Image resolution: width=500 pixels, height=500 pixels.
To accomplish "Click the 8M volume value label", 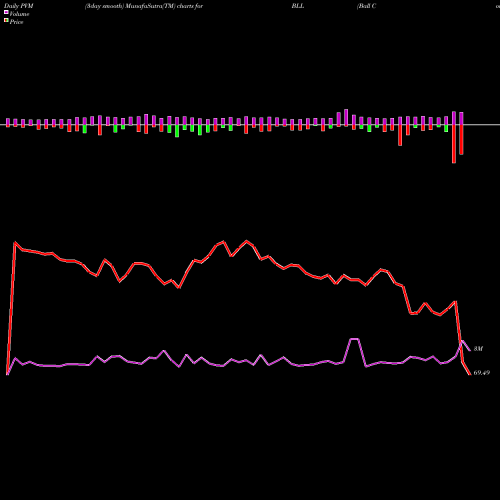I will (478, 349).
